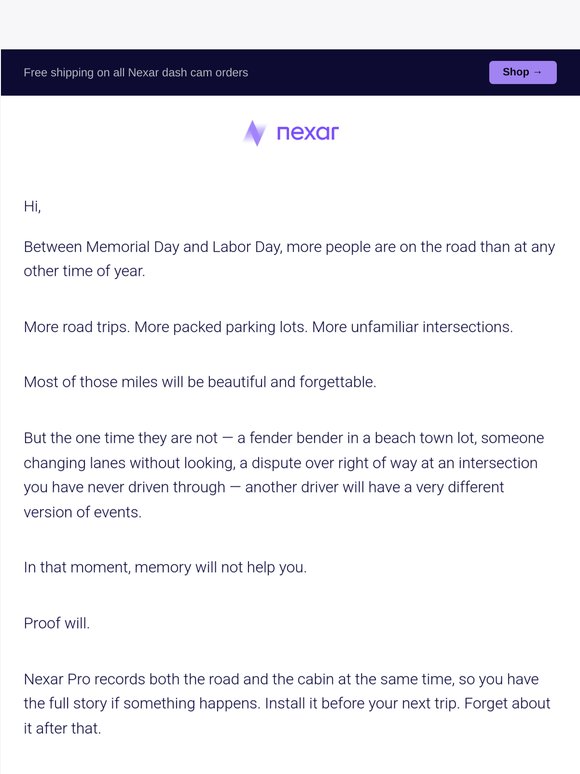Click the "More road trips" paragraph

(x=268, y=327)
